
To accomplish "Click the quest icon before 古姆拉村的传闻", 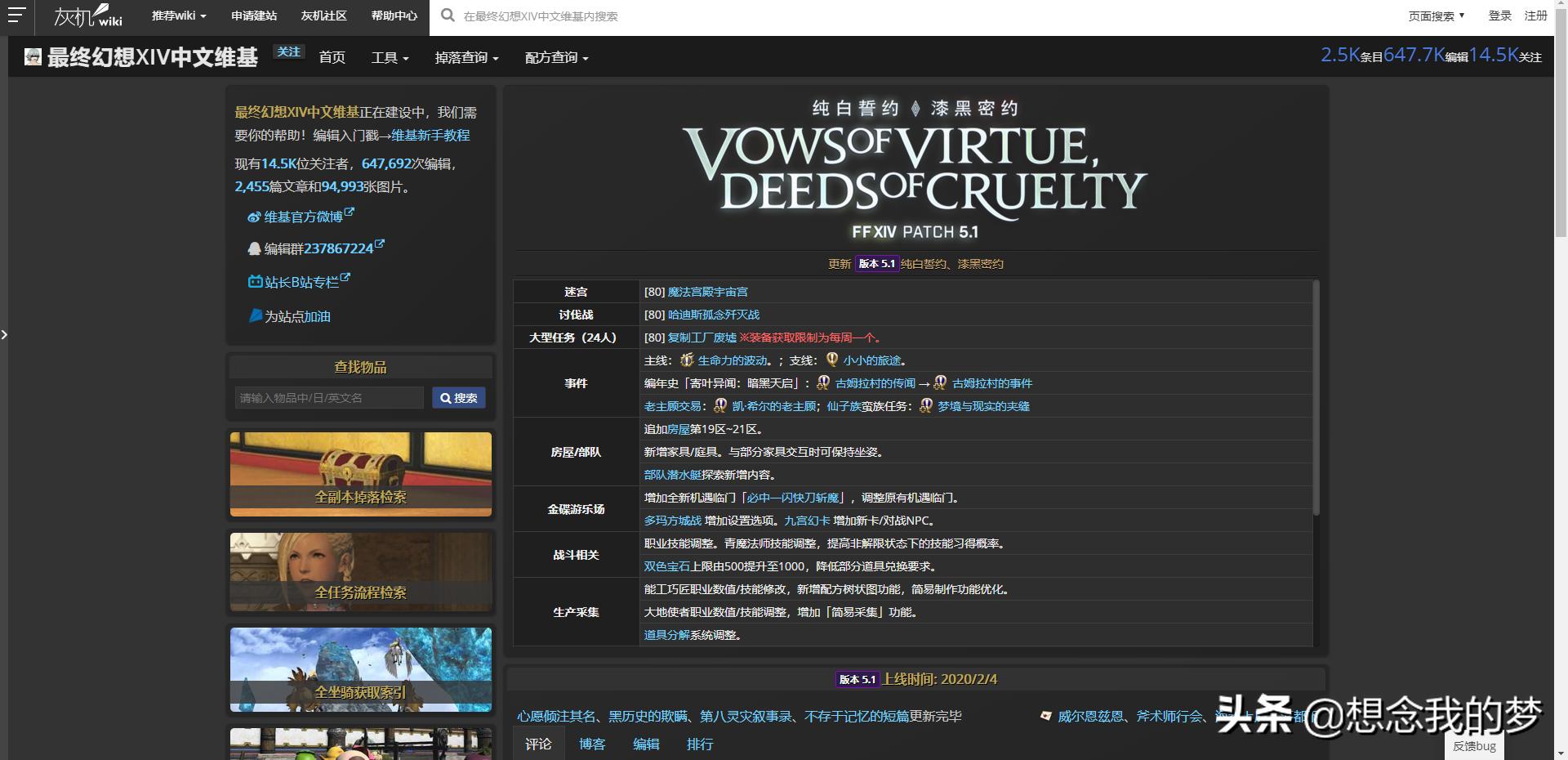I will (823, 382).
